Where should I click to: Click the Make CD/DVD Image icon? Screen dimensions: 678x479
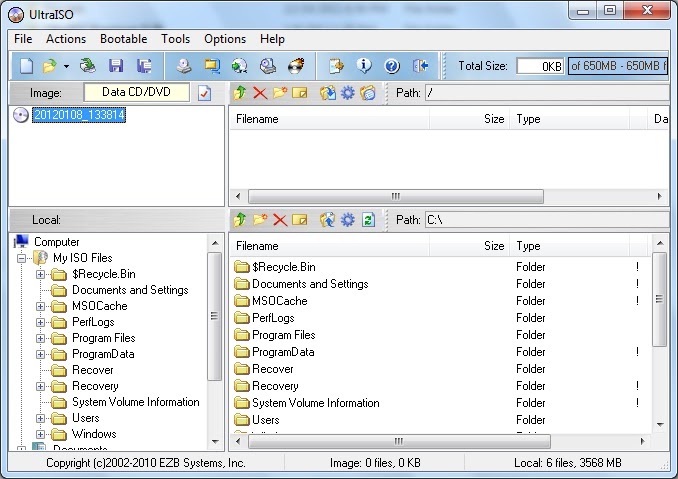(x=184, y=66)
